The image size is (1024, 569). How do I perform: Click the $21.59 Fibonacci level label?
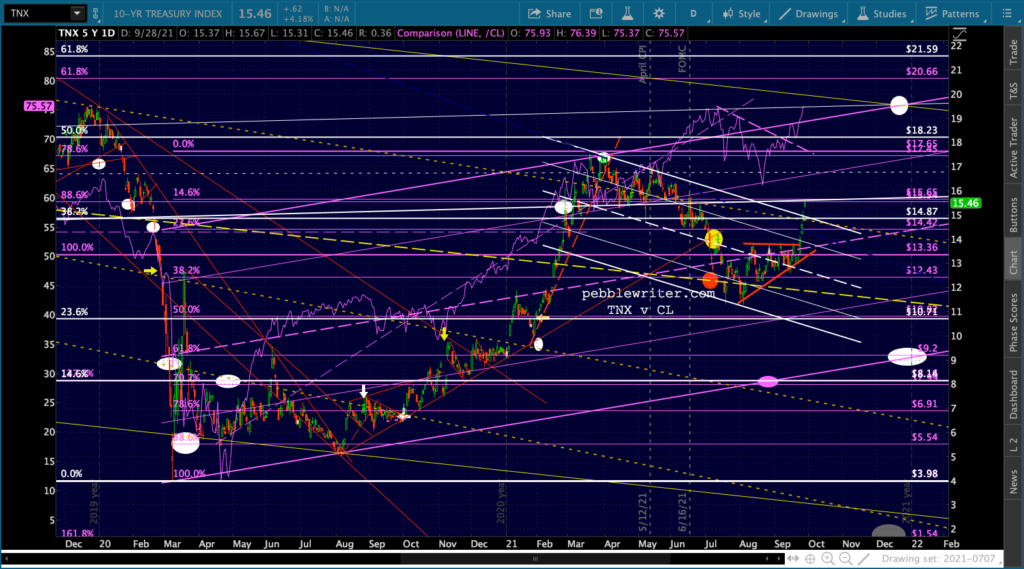921,49
